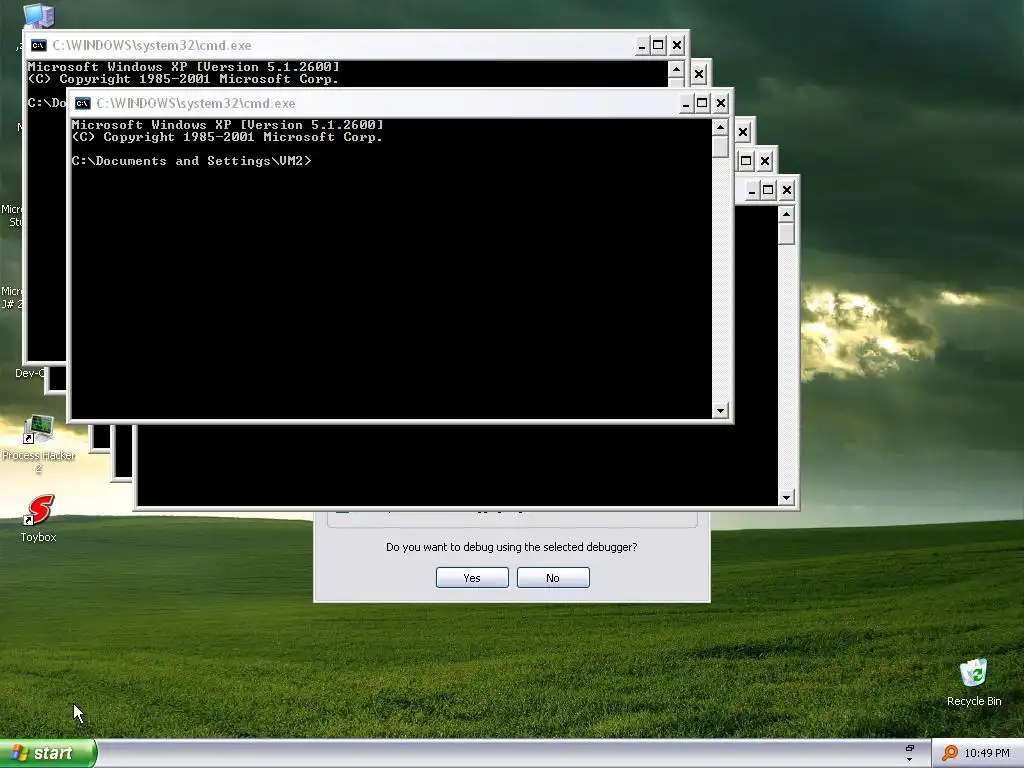The image size is (1024, 768).
Task: Click front cmd window scrollbar down arrow
Action: tap(720, 411)
